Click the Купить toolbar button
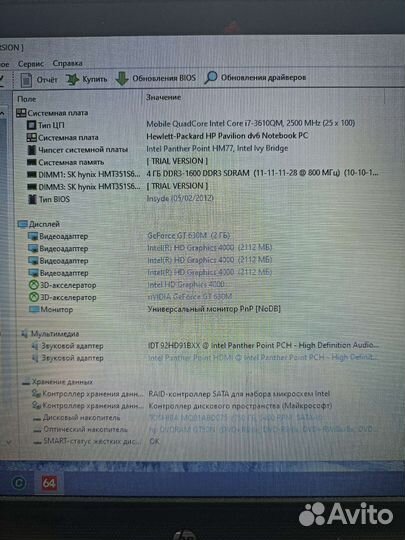The height and width of the screenshot is (540, 405). 86,79
